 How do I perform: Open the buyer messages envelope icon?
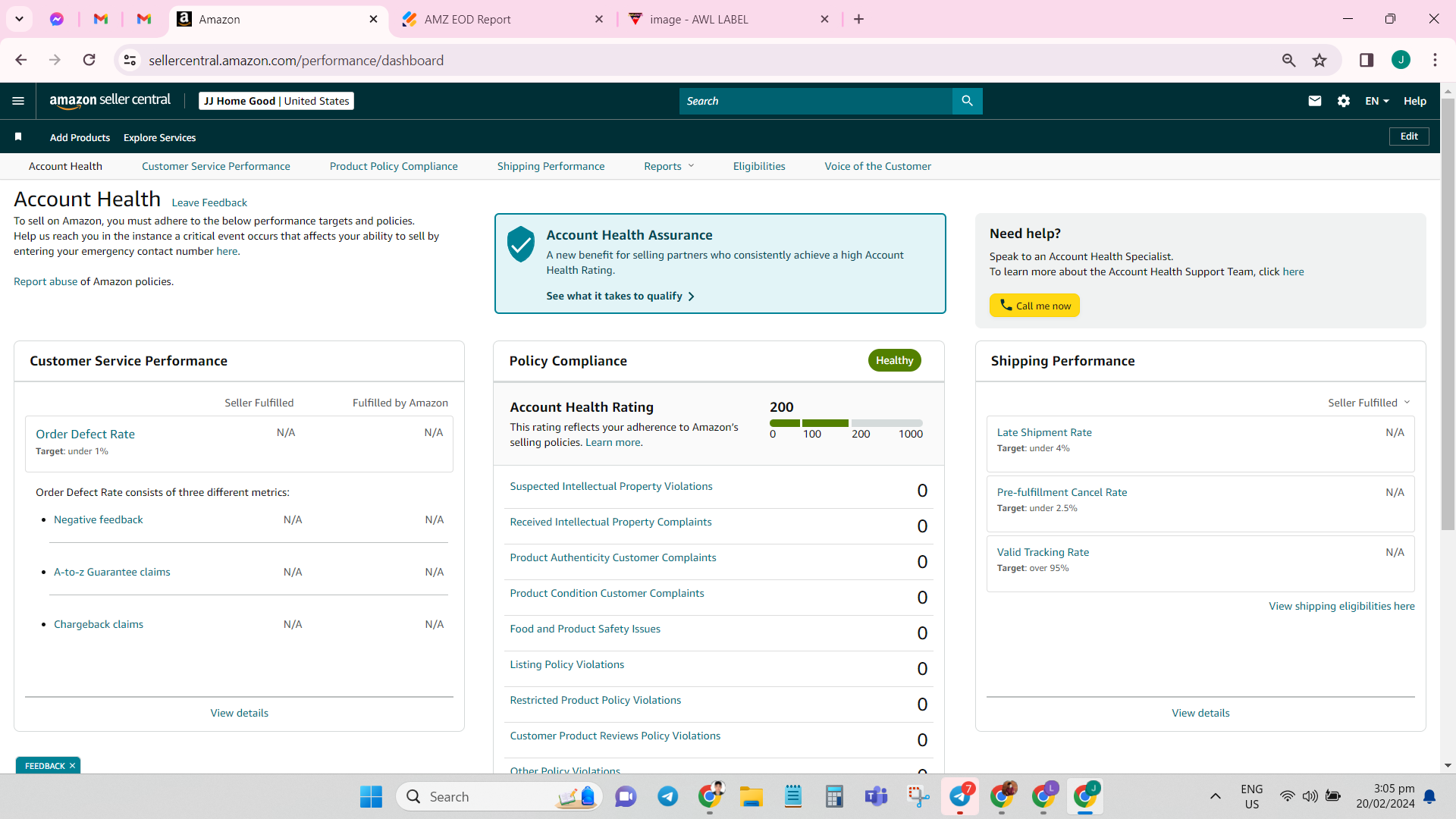1315,101
